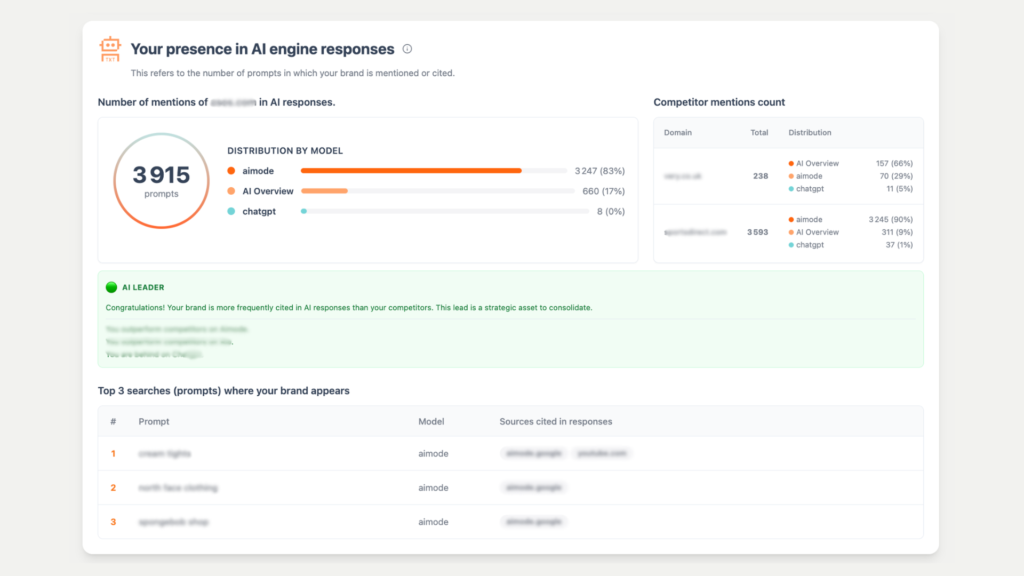Click the Prompt column header in top searches

(154, 422)
